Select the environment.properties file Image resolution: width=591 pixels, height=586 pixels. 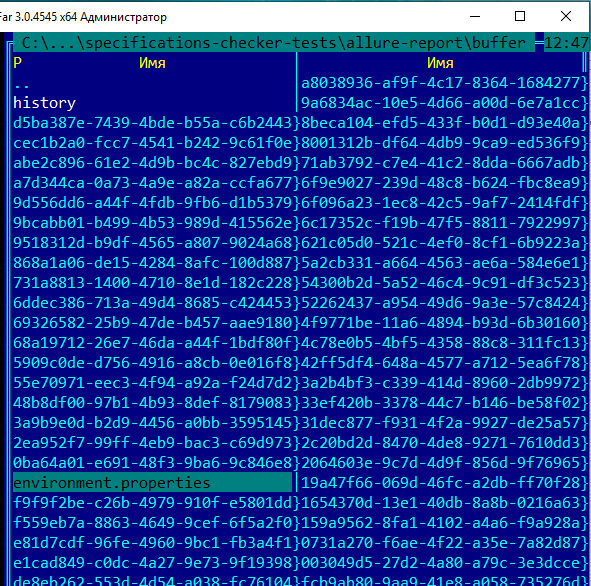[152, 483]
